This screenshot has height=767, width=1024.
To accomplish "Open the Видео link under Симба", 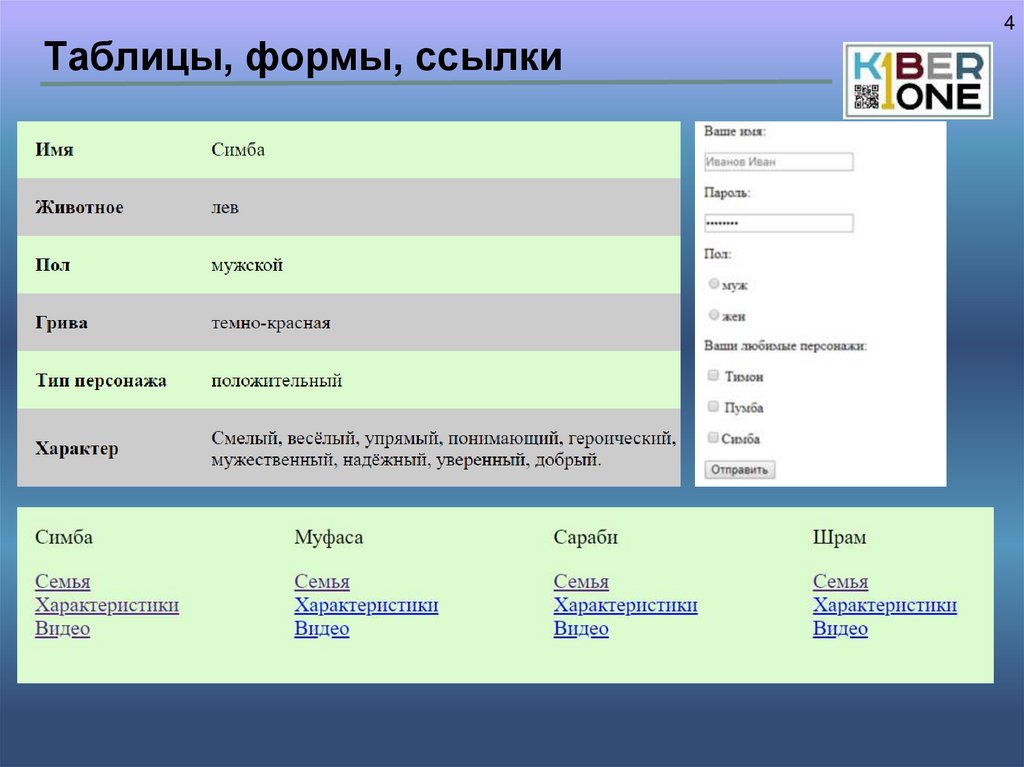I will pyautogui.click(x=62, y=629).
